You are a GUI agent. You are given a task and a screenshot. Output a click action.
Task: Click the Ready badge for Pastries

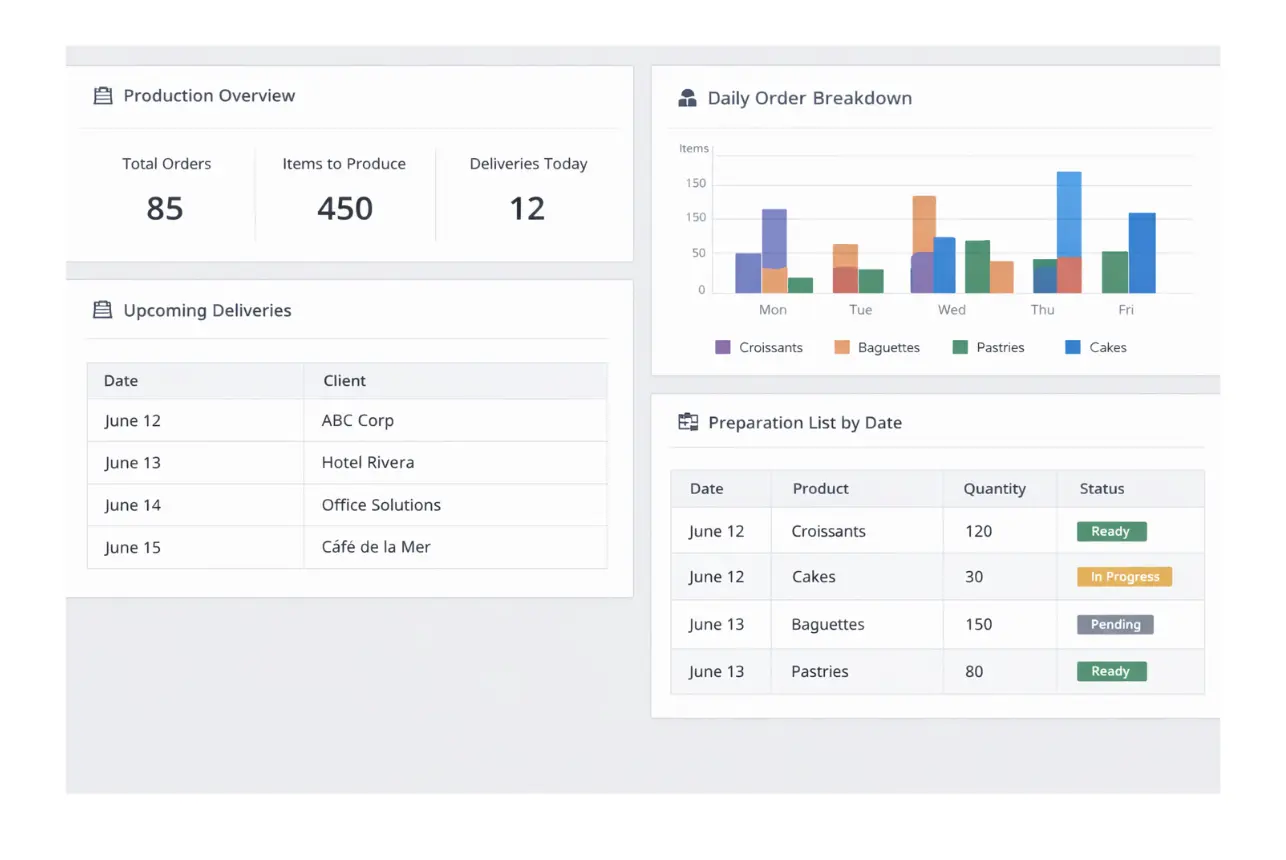point(1111,672)
